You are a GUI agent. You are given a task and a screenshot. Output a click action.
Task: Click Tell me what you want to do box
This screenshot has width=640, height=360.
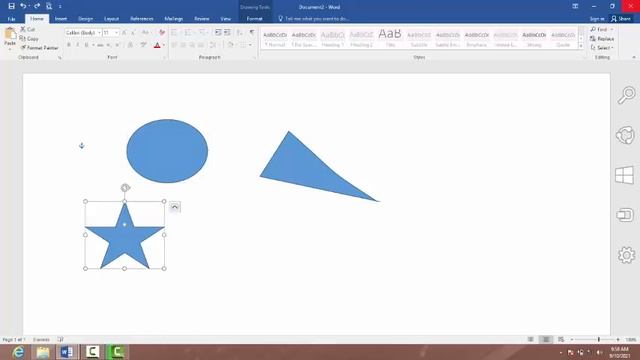(313, 19)
